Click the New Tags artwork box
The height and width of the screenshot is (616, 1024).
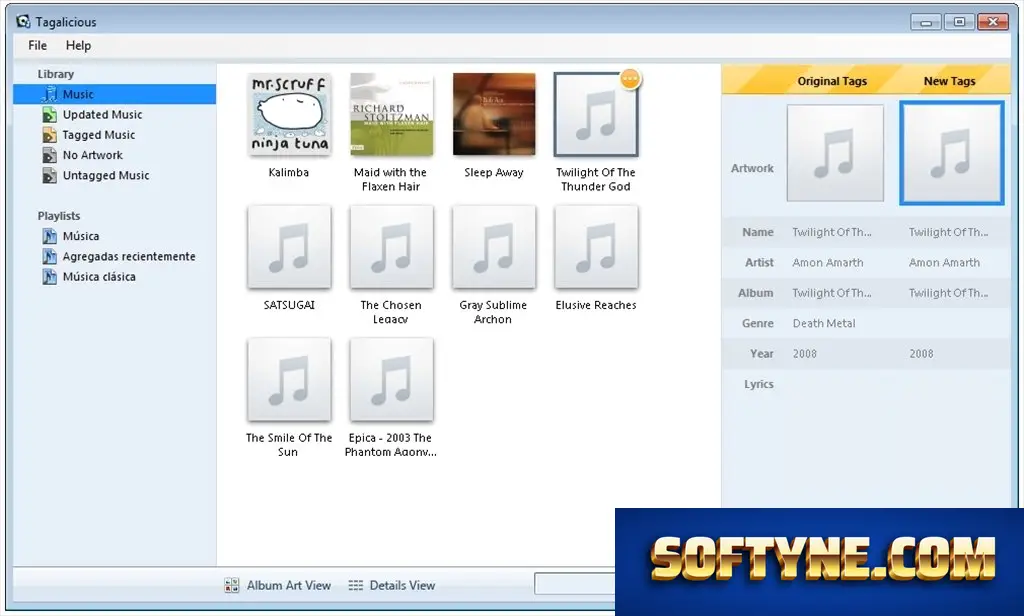click(x=952, y=153)
